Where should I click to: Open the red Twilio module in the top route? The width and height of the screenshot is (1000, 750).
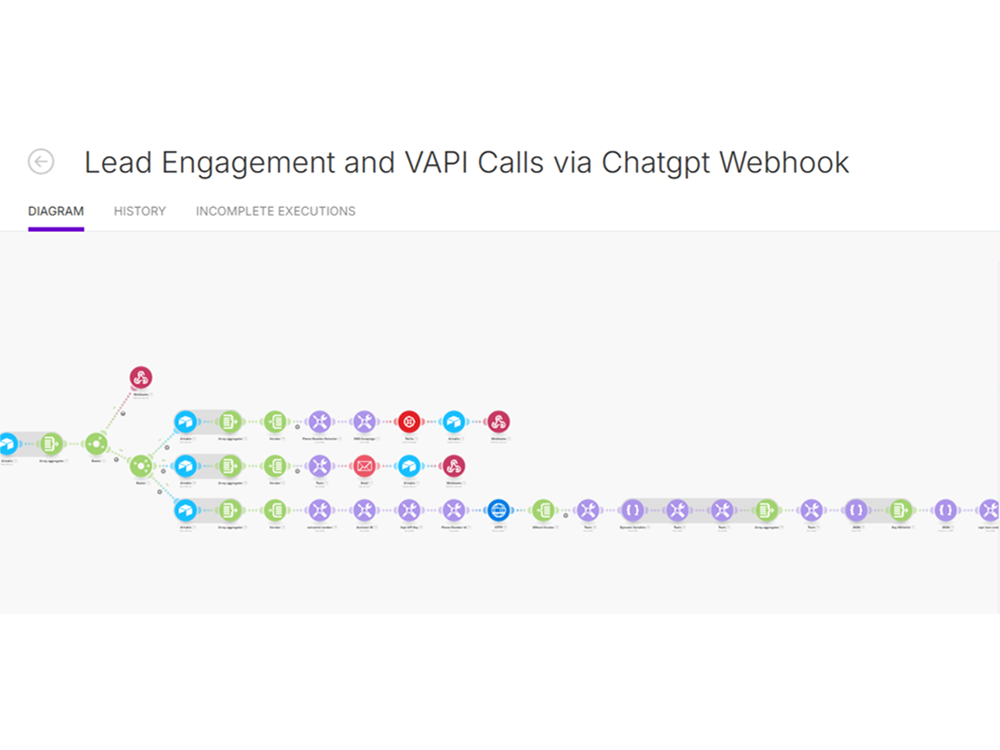410,422
